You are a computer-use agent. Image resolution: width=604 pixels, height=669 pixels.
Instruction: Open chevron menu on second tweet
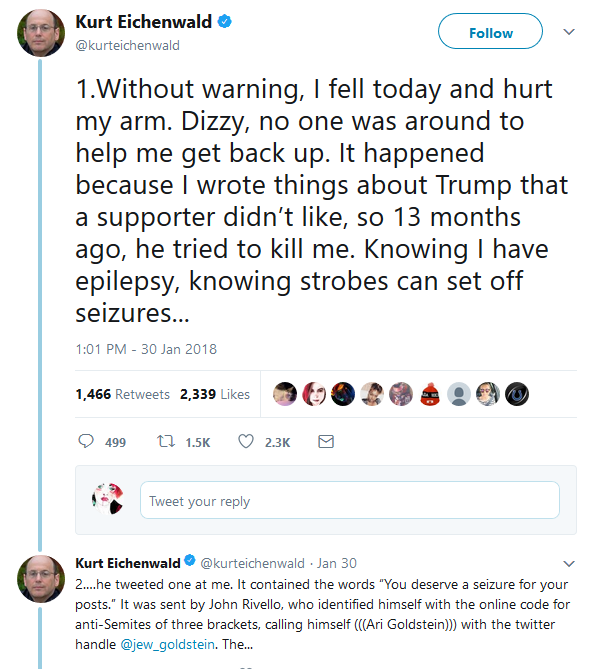tap(569, 564)
